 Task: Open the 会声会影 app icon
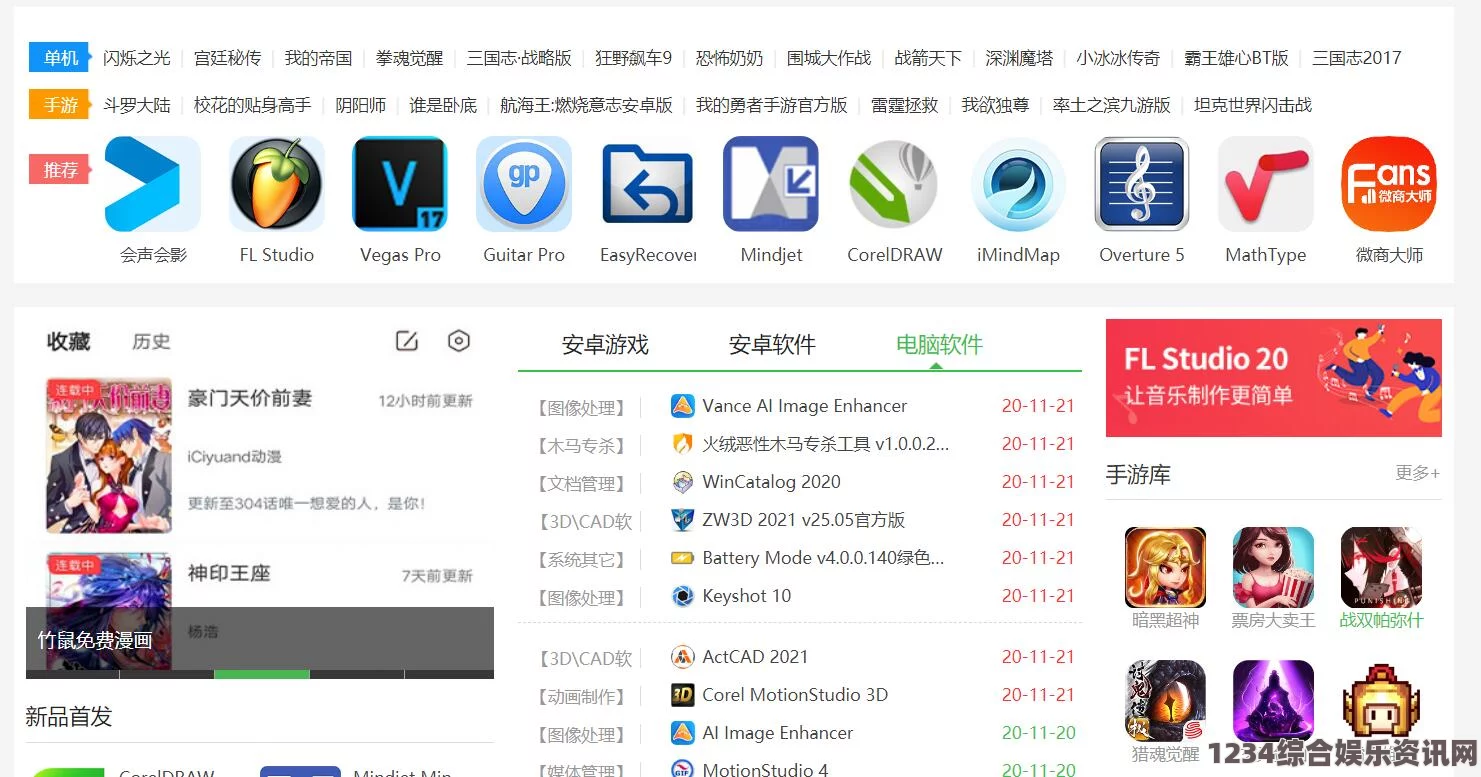[153, 184]
